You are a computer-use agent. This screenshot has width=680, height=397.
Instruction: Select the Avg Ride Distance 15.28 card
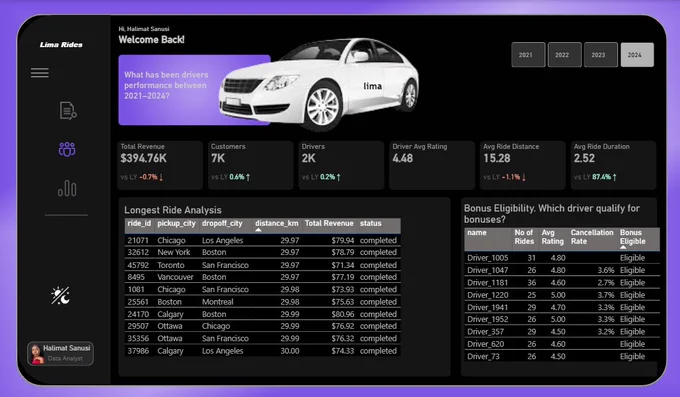523,165
